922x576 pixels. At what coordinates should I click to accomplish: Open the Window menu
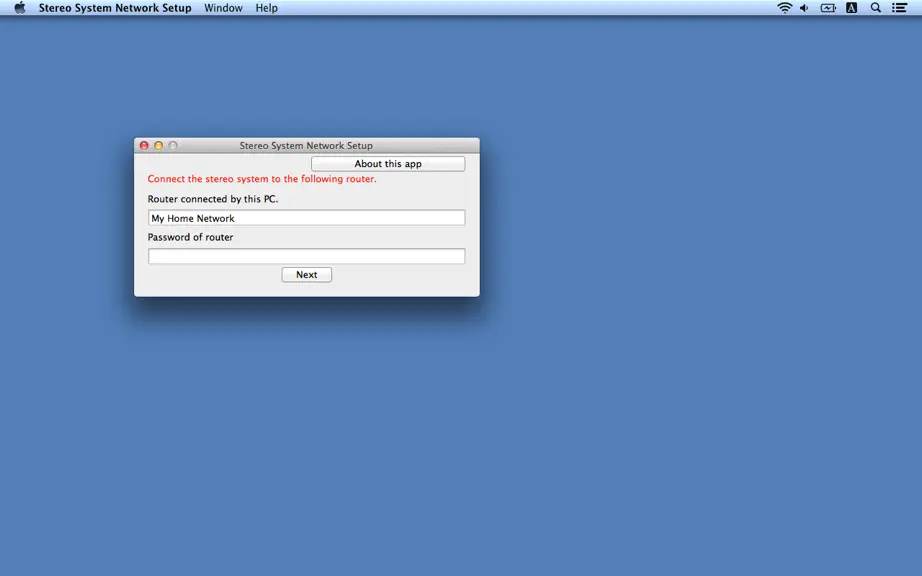tap(223, 8)
